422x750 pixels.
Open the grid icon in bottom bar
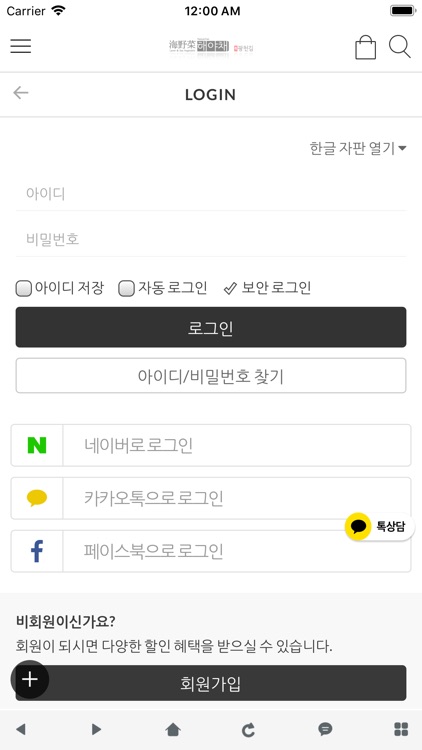click(401, 729)
